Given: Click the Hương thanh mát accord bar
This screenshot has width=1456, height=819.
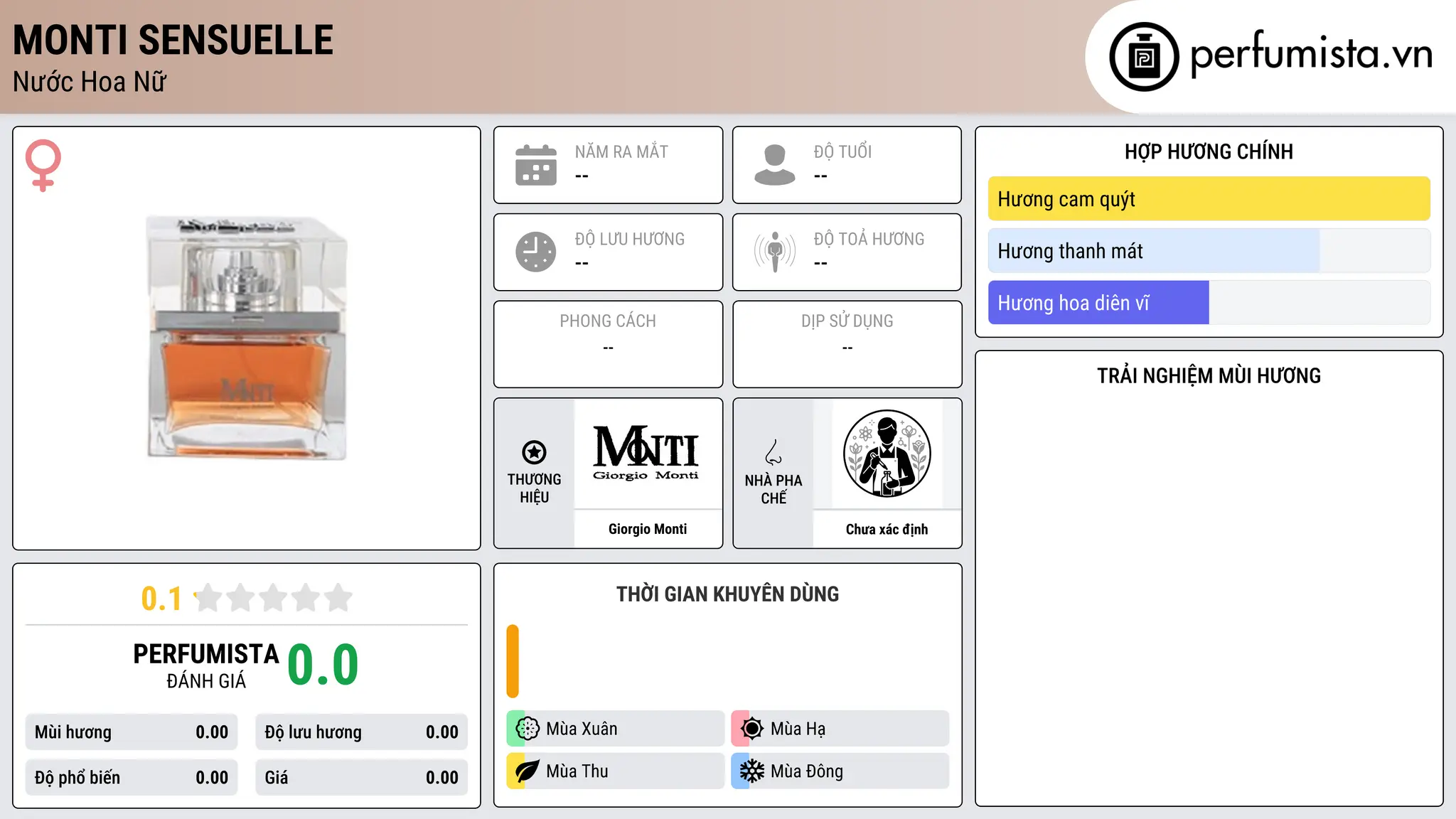Looking at the screenshot, I should (1209, 251).
